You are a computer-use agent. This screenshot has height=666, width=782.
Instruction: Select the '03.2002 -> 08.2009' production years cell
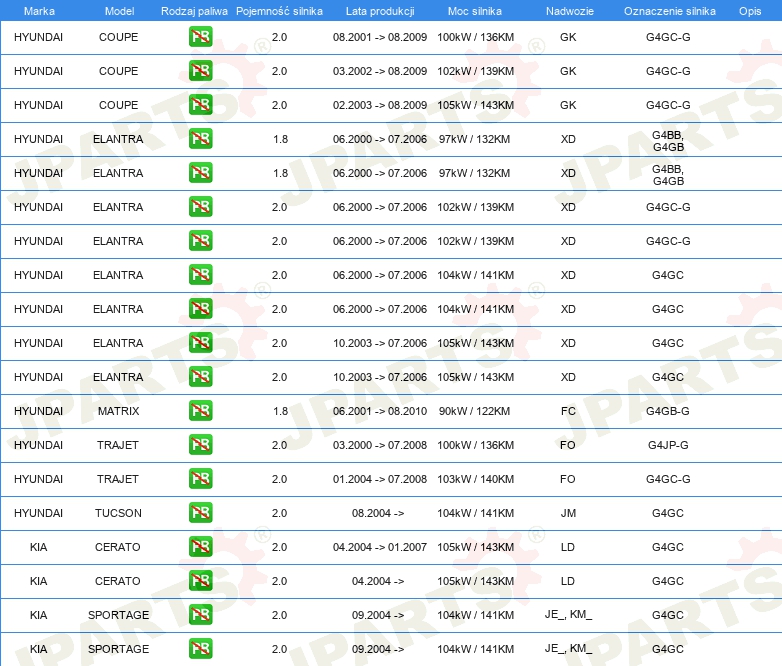pyautogui.click(x=380, y=71)
